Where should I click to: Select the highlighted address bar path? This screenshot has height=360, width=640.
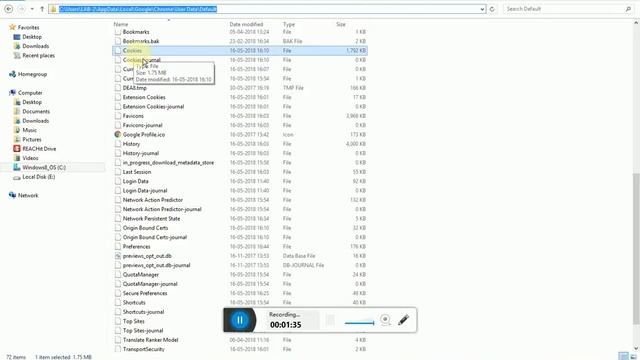click(x=138, y=9)
